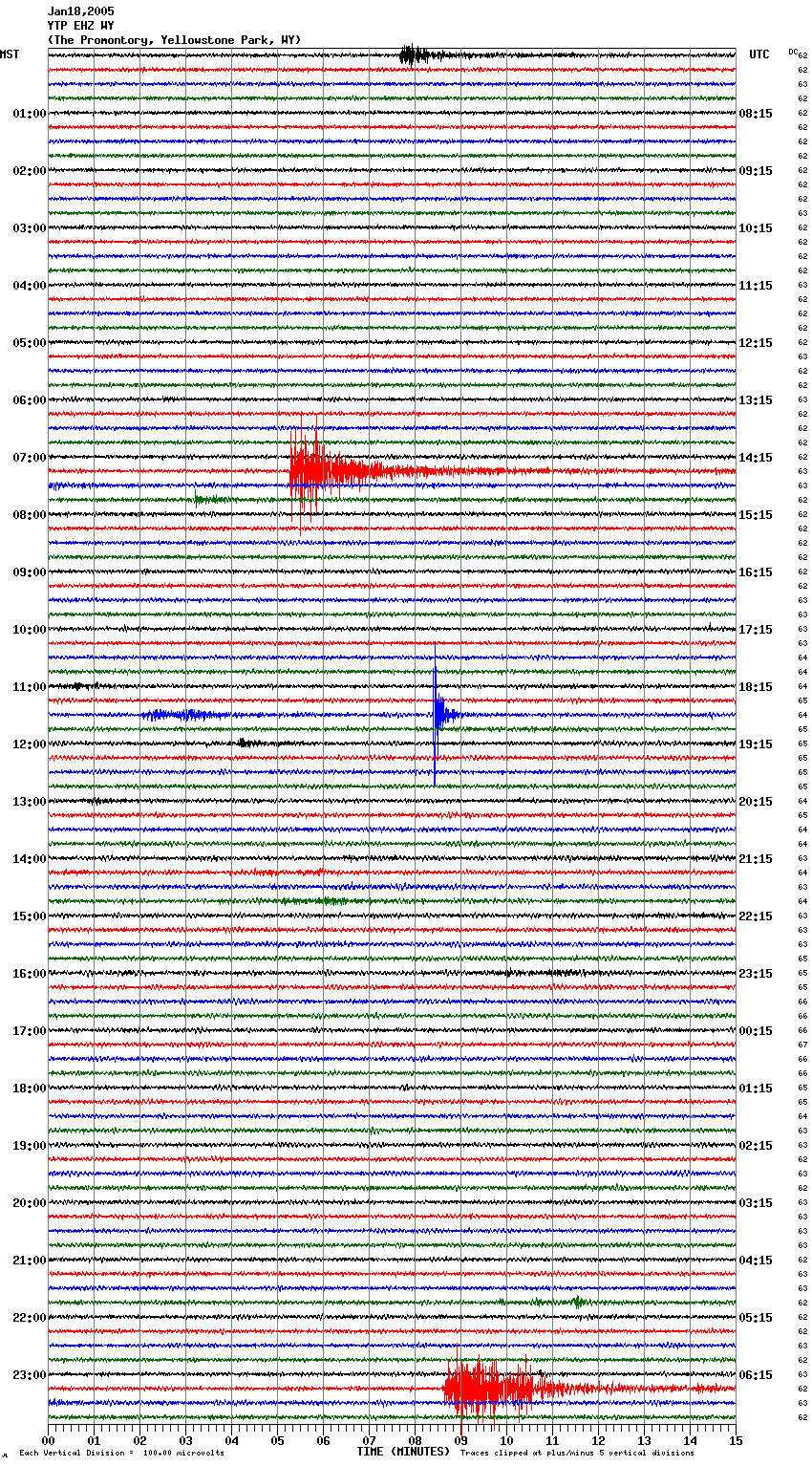This screenshot has width=812, height=1466.
Task: Click the 00:15 UTC time label
Action: 756,1031
